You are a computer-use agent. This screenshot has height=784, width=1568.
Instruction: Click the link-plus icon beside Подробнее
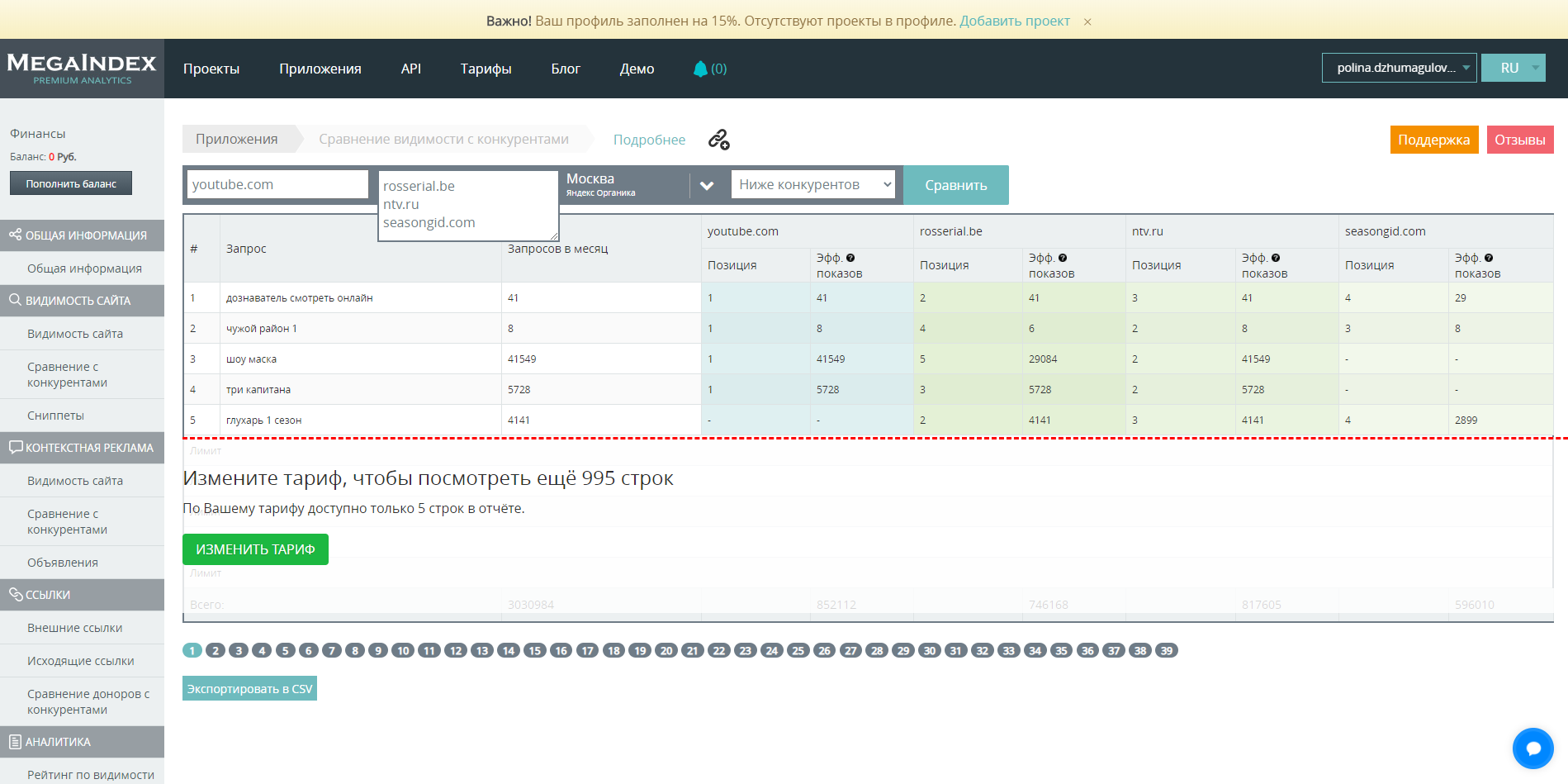(x=719, y=140)
